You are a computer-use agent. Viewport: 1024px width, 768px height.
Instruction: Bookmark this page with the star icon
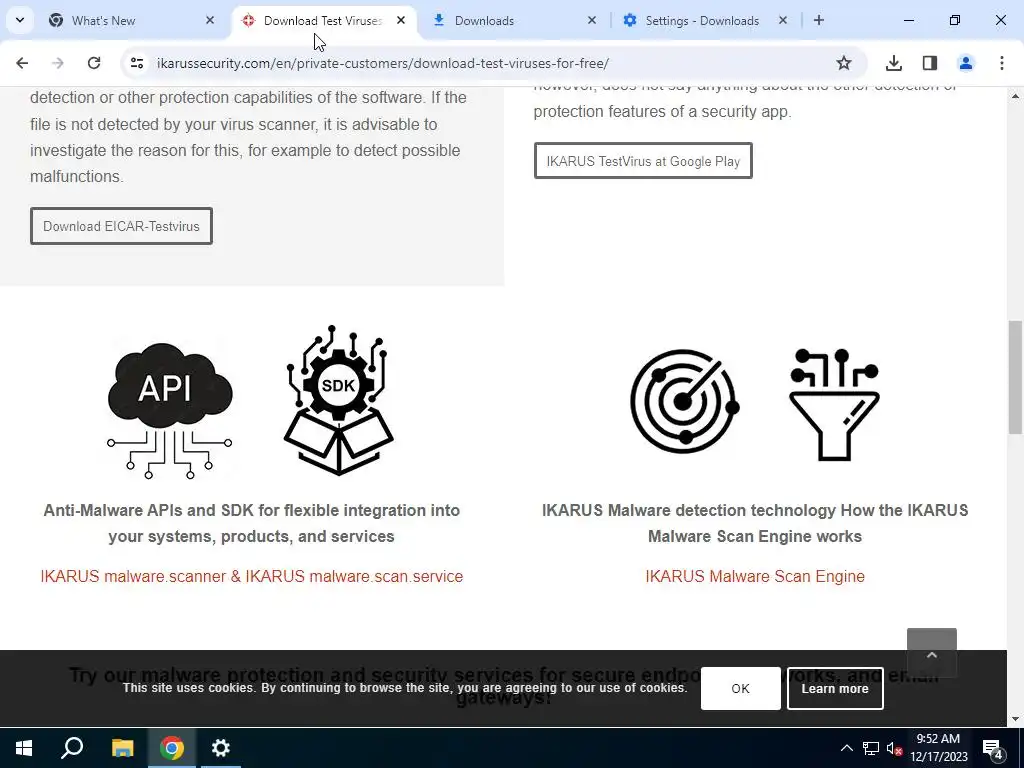pos(844,63)
